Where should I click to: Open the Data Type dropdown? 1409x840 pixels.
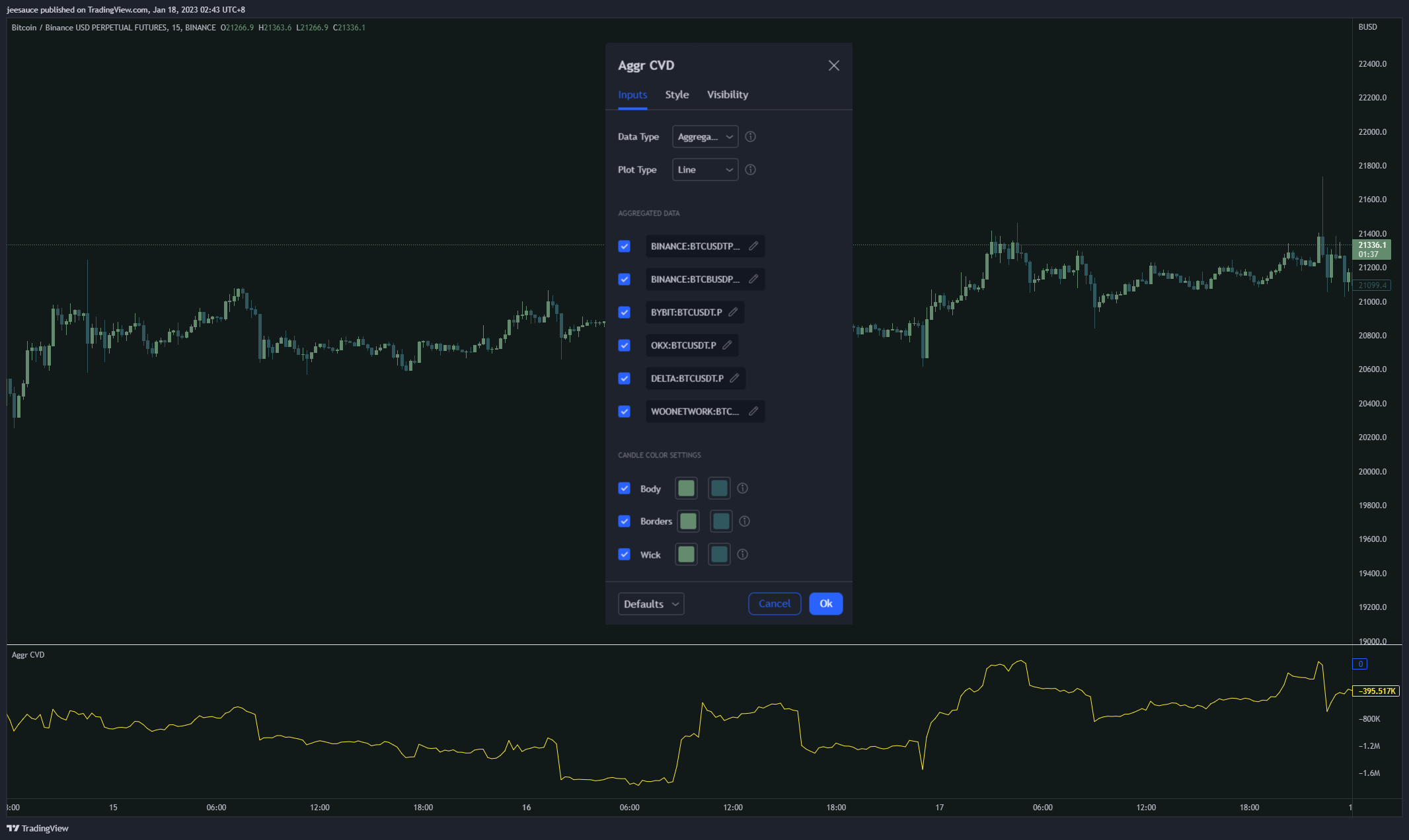click(705, 137)
